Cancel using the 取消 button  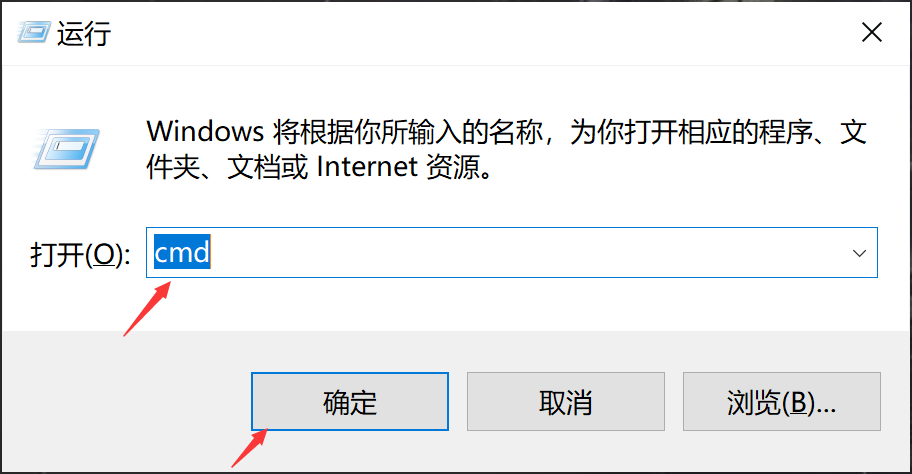click(x=565, y=401)
